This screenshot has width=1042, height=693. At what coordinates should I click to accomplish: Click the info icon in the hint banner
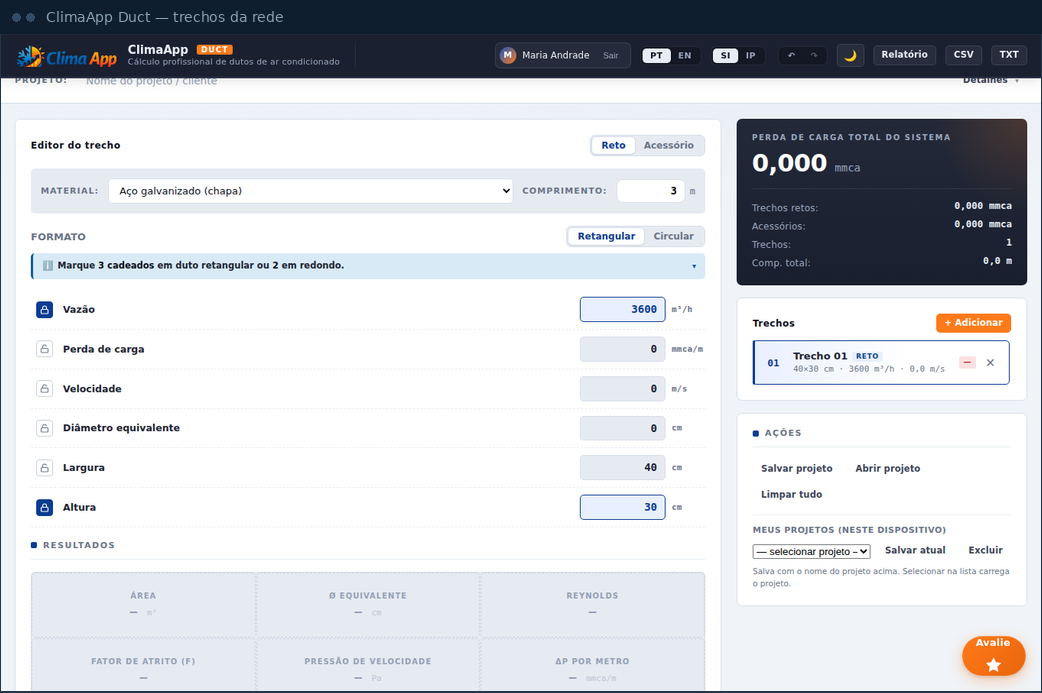tap(48, 265)
